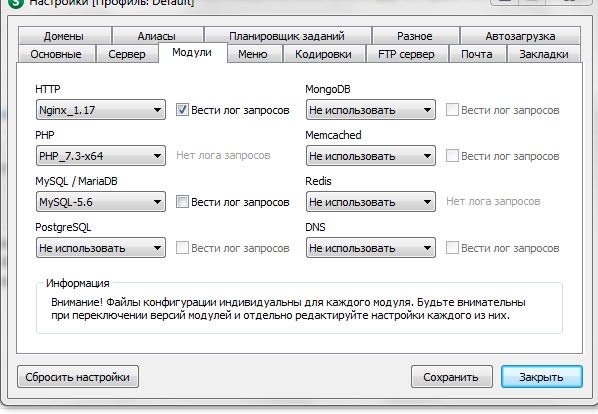Disable HTTP request logging checkbox
The width and height of the screenshot is (598, 414).
click(x=182, y=110)
